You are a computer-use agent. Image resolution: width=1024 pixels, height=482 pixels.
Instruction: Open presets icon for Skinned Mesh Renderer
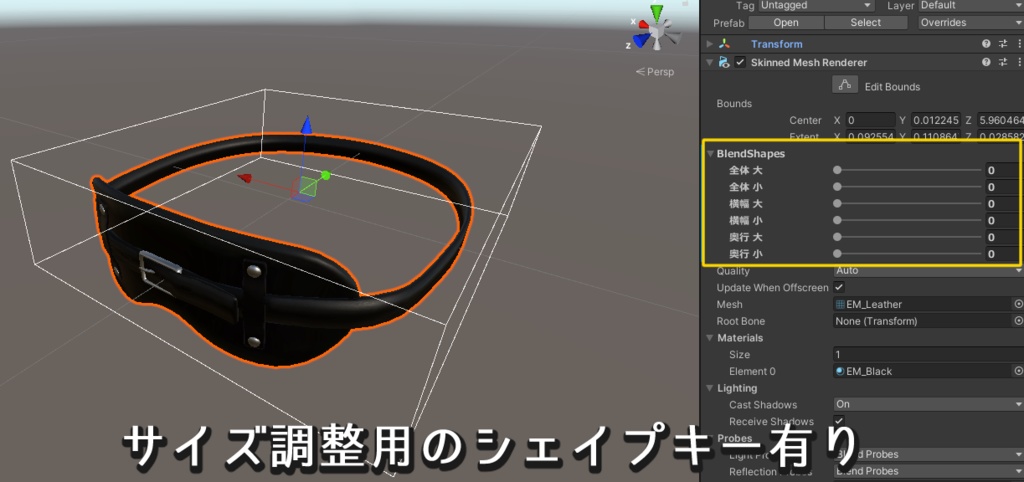1003,63
